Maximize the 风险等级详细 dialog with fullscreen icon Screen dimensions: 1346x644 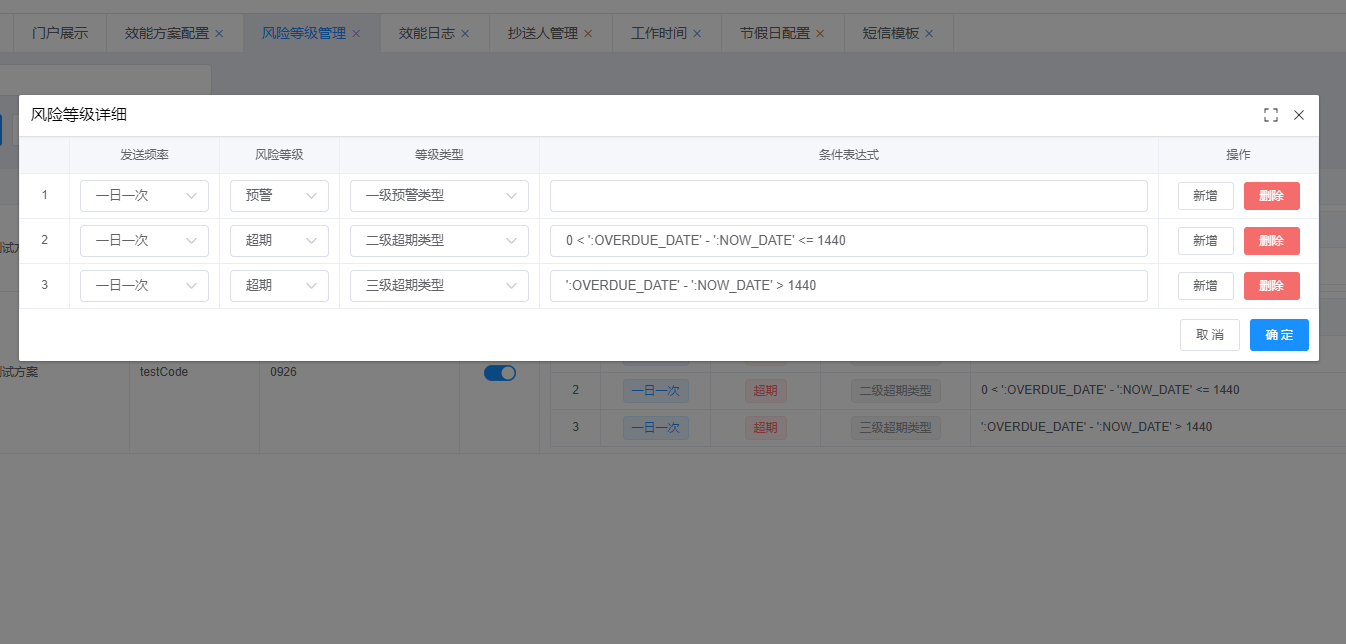click(x=1271, y=115)
